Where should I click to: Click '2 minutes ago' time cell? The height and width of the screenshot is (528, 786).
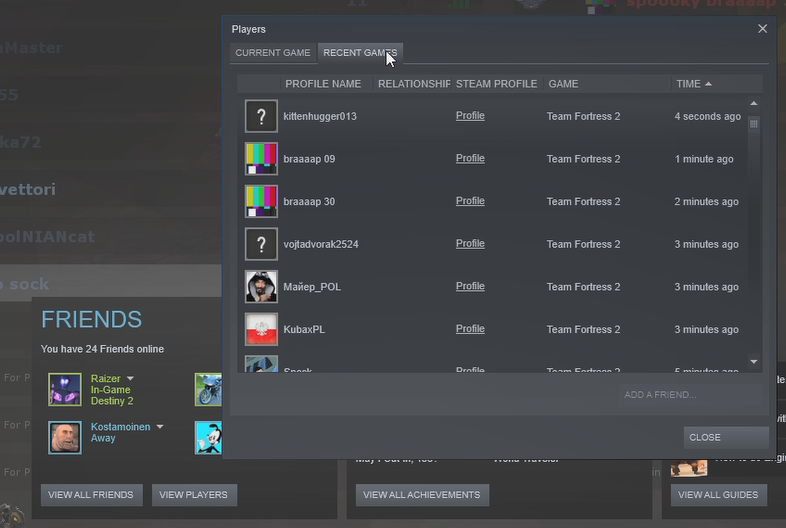706,202
